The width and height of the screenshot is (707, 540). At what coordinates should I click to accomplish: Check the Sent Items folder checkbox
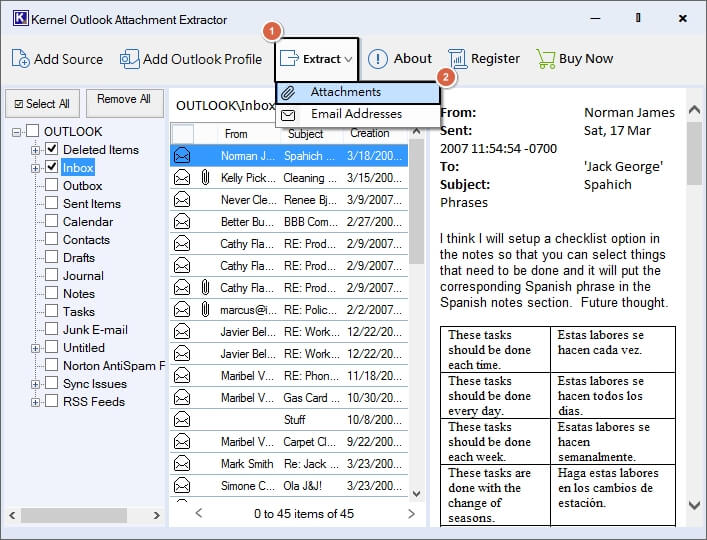[x=52, y=203]
